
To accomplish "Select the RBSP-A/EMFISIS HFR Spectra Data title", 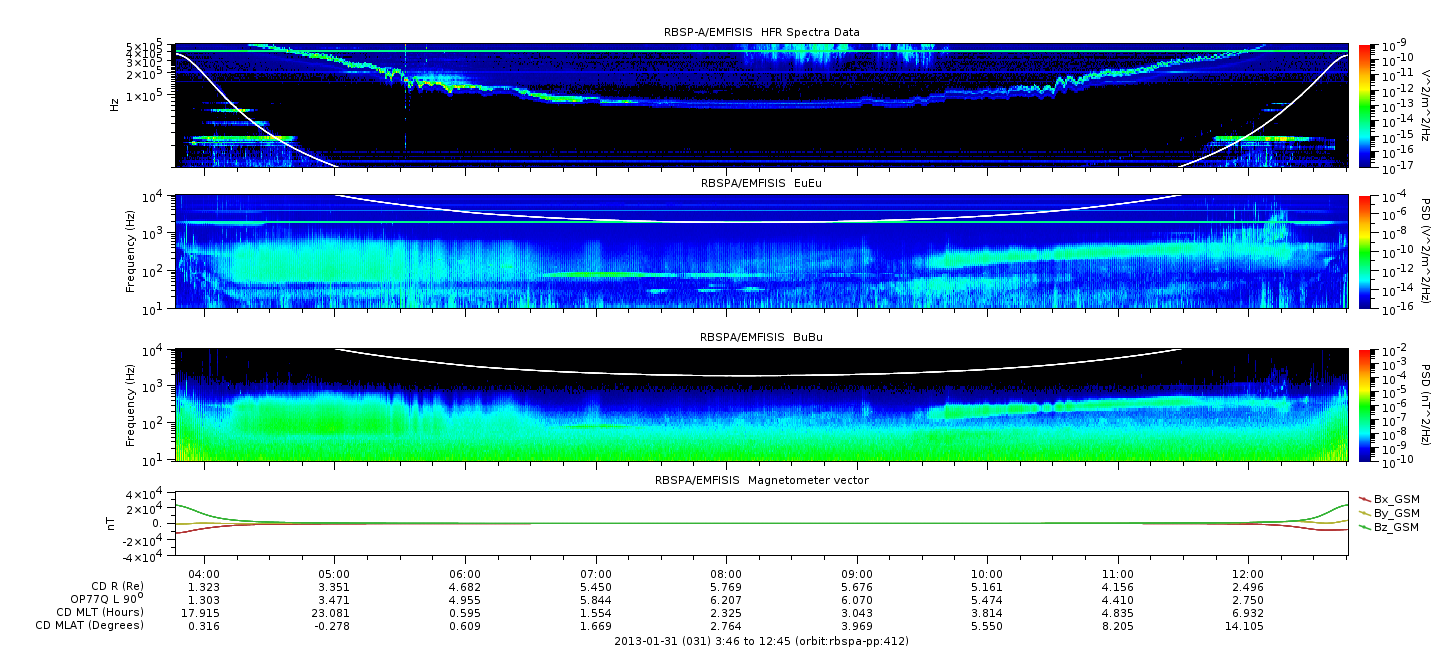I will coord(761,33).
